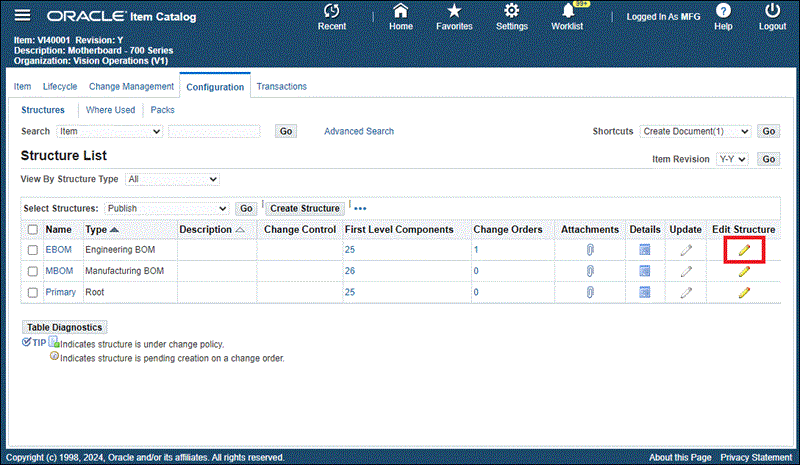The height and width of the screenshot is (465, 800).
Task: Open the Packs subtab
Action: click(162, 110)
